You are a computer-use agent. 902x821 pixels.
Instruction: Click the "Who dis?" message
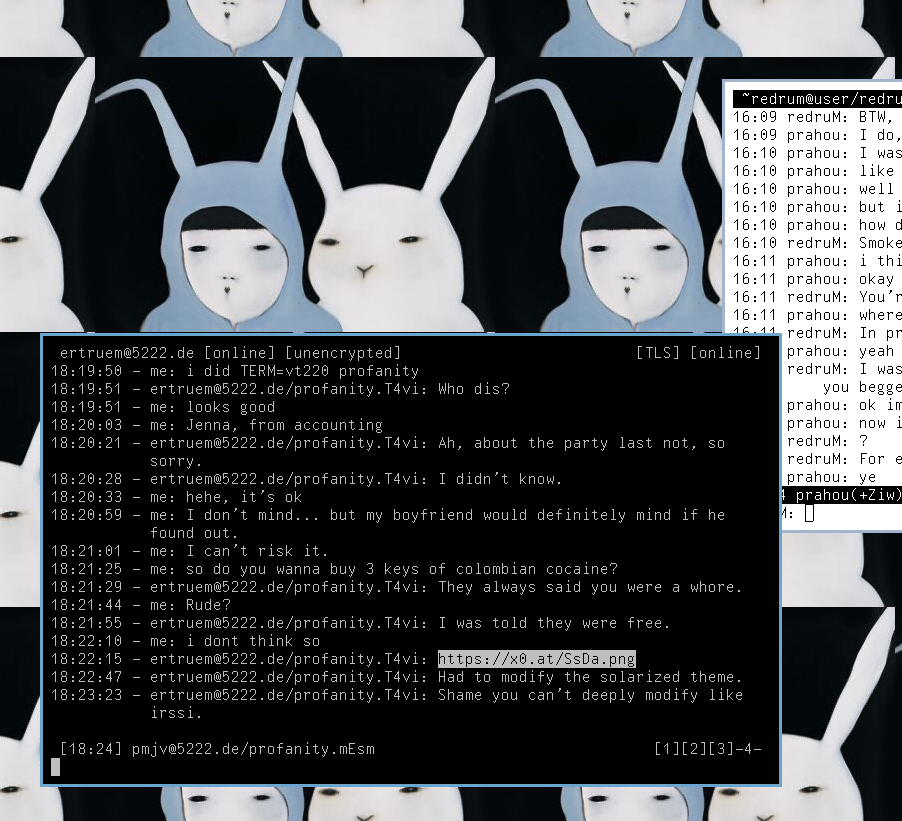point(474,389)
